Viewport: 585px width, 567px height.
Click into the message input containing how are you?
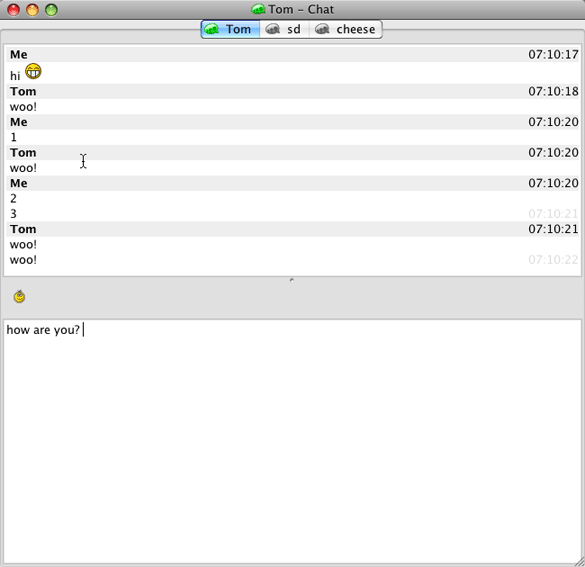point(292,442)
